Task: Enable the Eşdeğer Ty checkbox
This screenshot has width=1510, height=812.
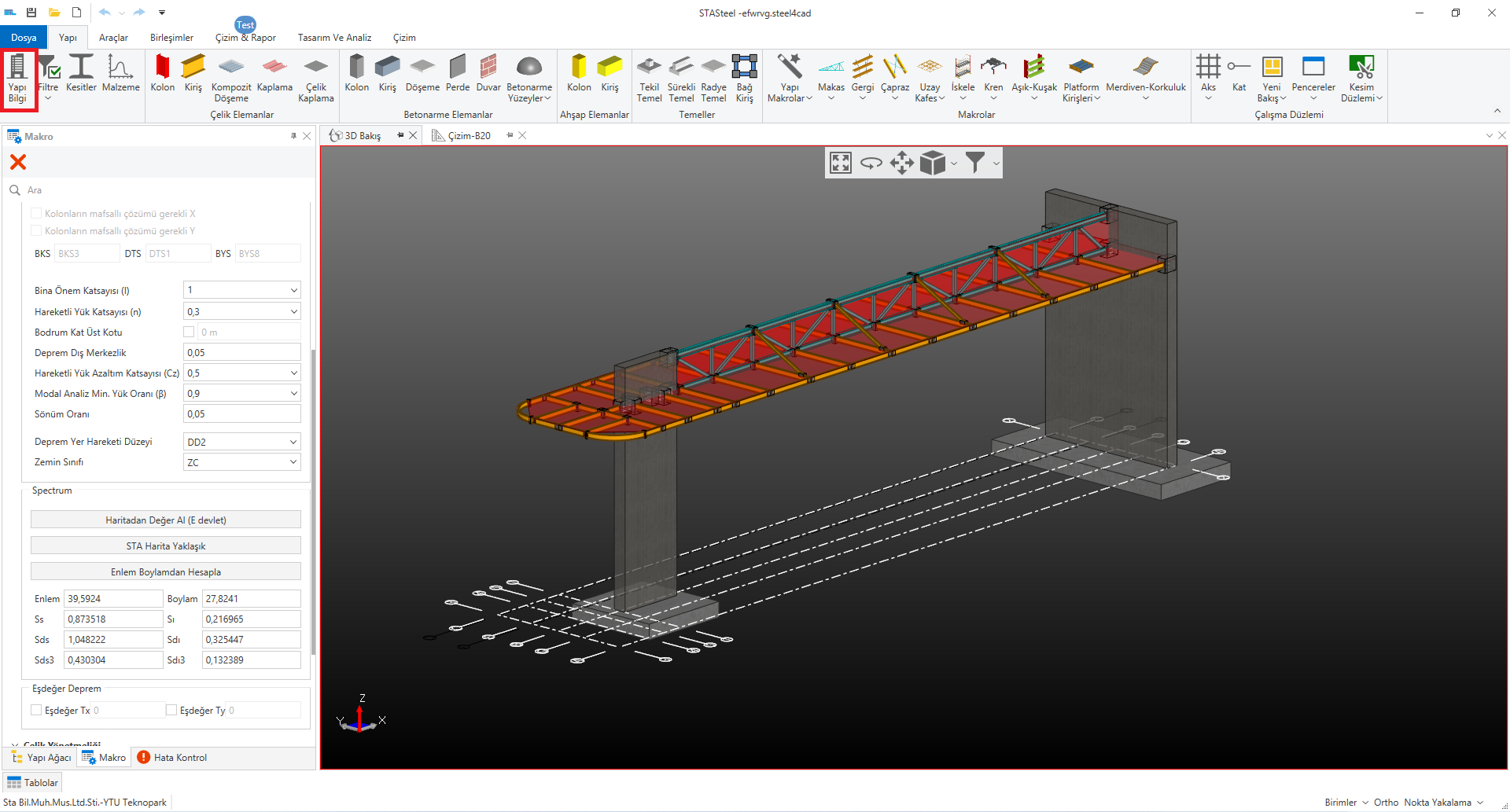Action: [171, 711]
